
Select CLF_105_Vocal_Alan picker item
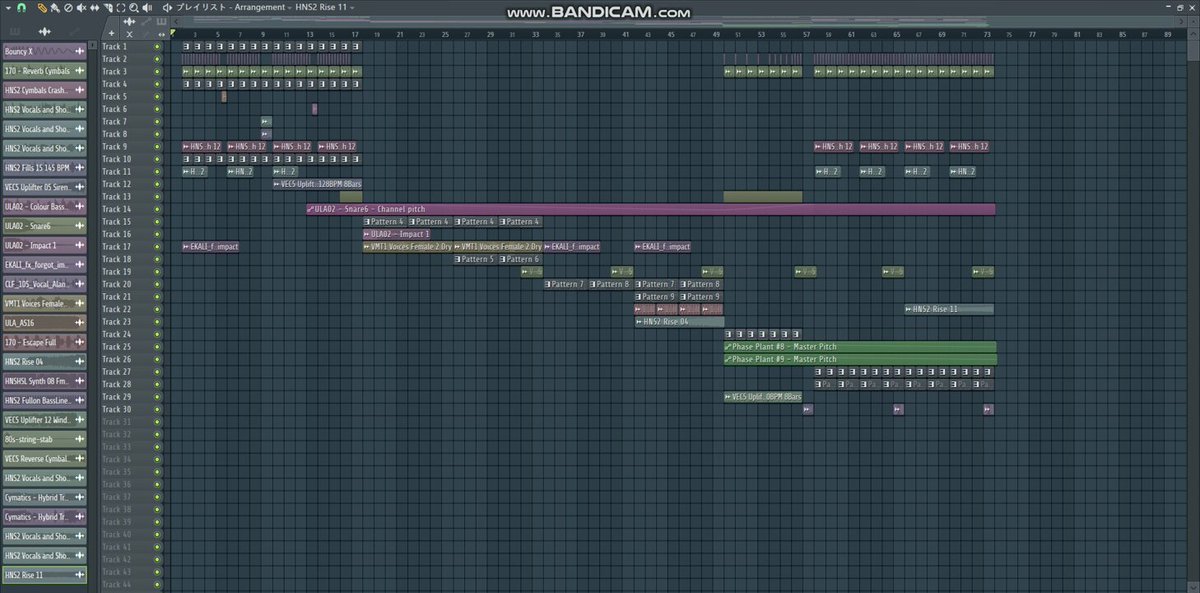coord(44,284)
